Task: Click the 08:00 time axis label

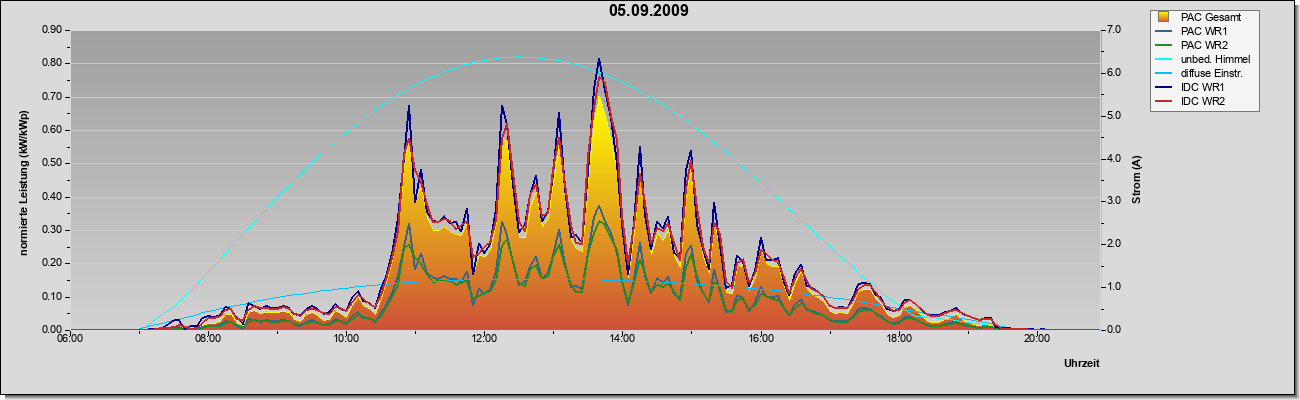Action: (x=208, y=338)
